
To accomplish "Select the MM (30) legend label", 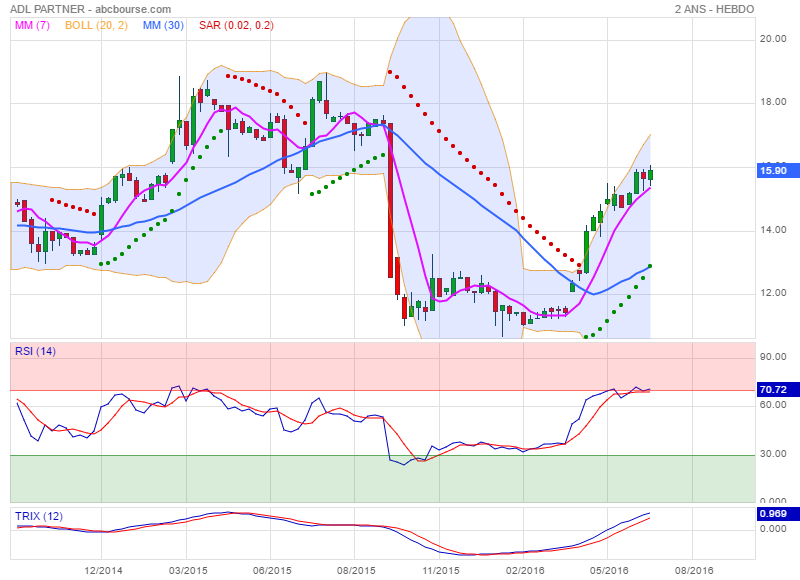I will (163, 25).
